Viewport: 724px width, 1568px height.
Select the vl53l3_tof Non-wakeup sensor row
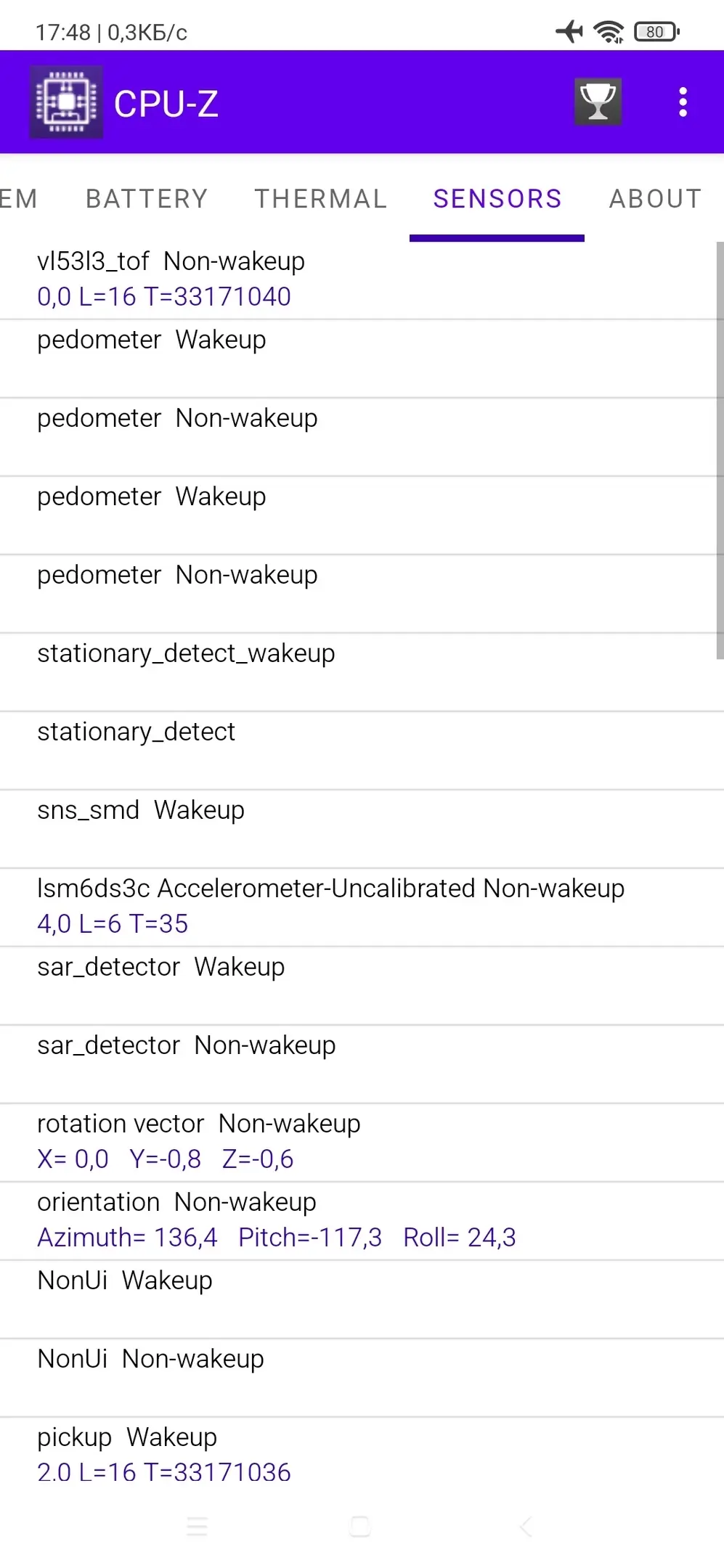click(x=357, y=279)
